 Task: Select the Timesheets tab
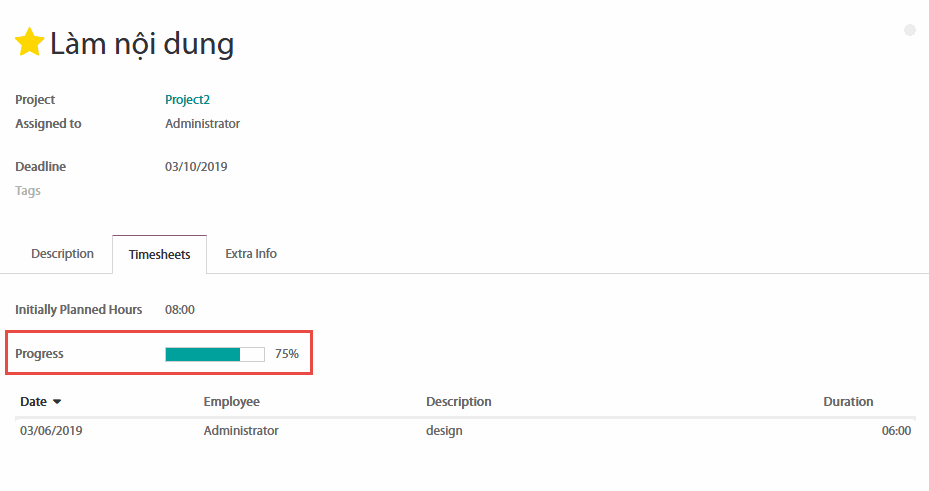coord(159,255)
